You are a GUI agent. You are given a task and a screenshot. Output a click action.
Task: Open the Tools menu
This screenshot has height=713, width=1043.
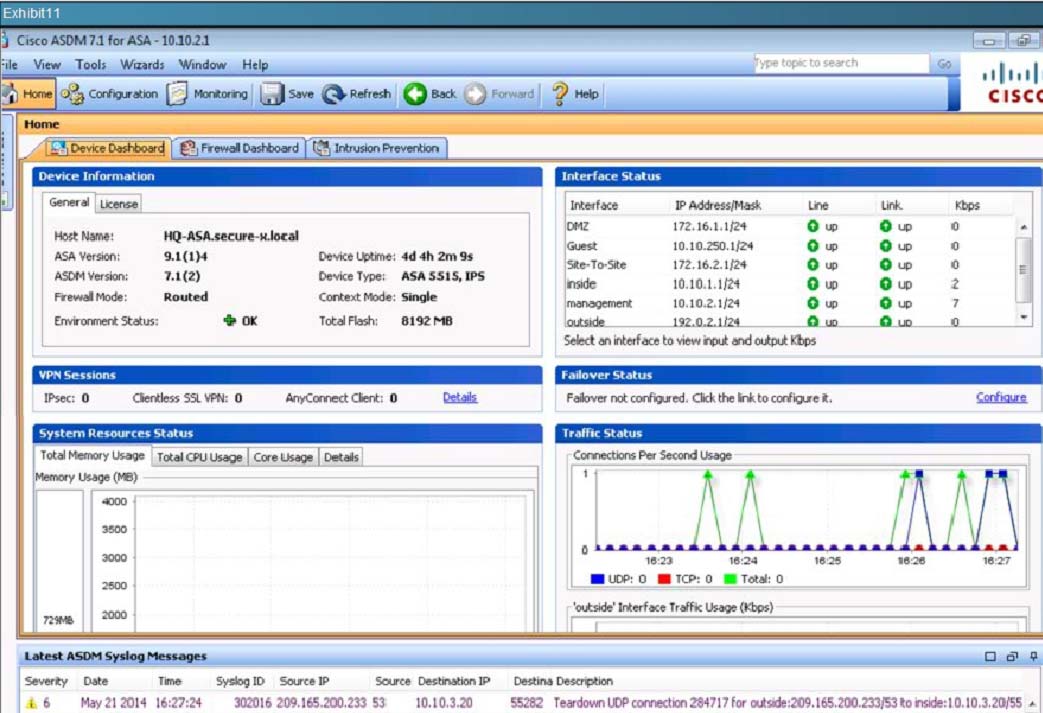(x=90, y=65)
